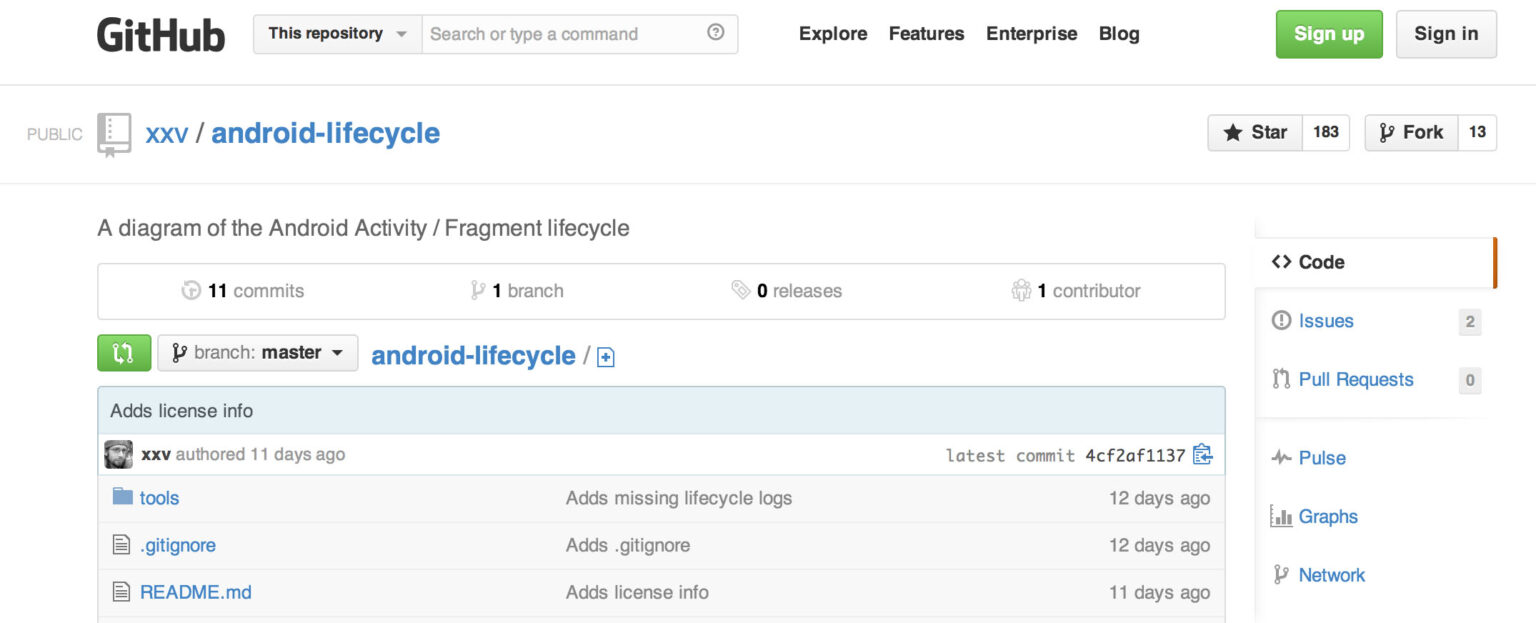Star the android-lifecycle repository
Screen dimensions: 1536x623
coord(1256,132)
